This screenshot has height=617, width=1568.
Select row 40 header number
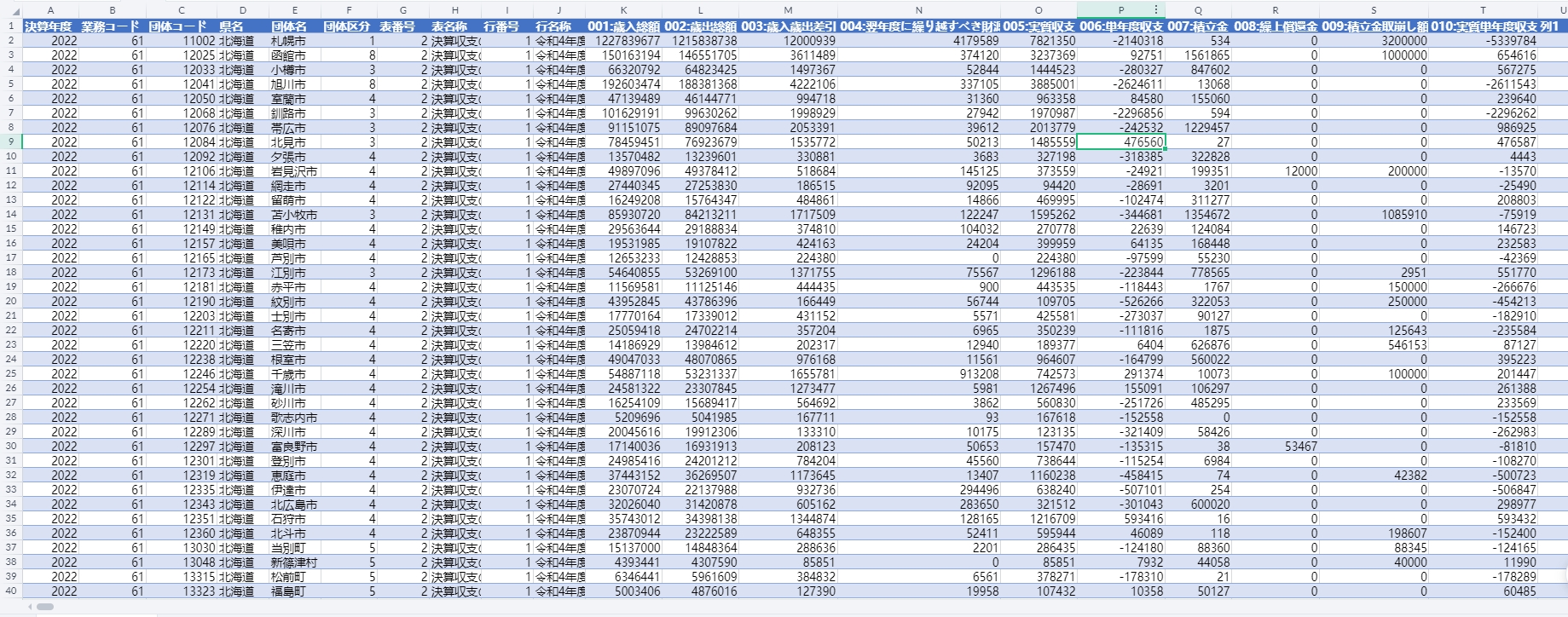click(11, 591)
